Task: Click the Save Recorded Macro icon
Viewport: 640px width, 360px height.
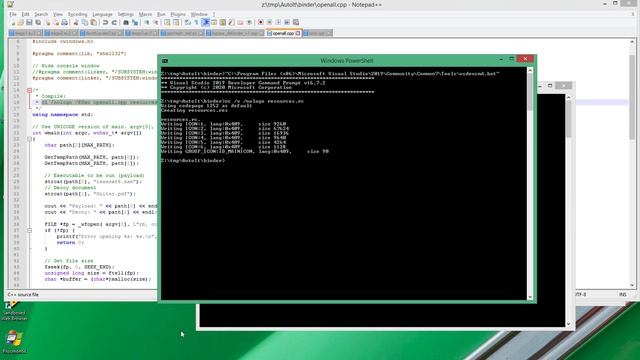Action: pyautogui.click(x=296, y=22)
